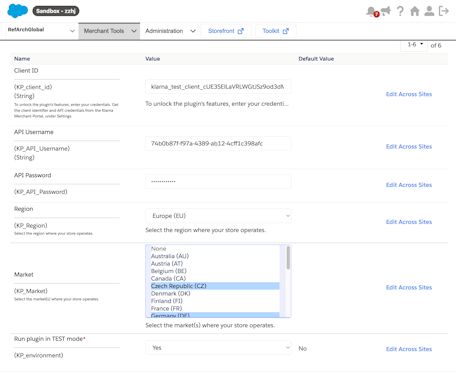The width and height of the screenshot is (456, 372).
Task: Click the Default Value column header
Action: point(316,59)
